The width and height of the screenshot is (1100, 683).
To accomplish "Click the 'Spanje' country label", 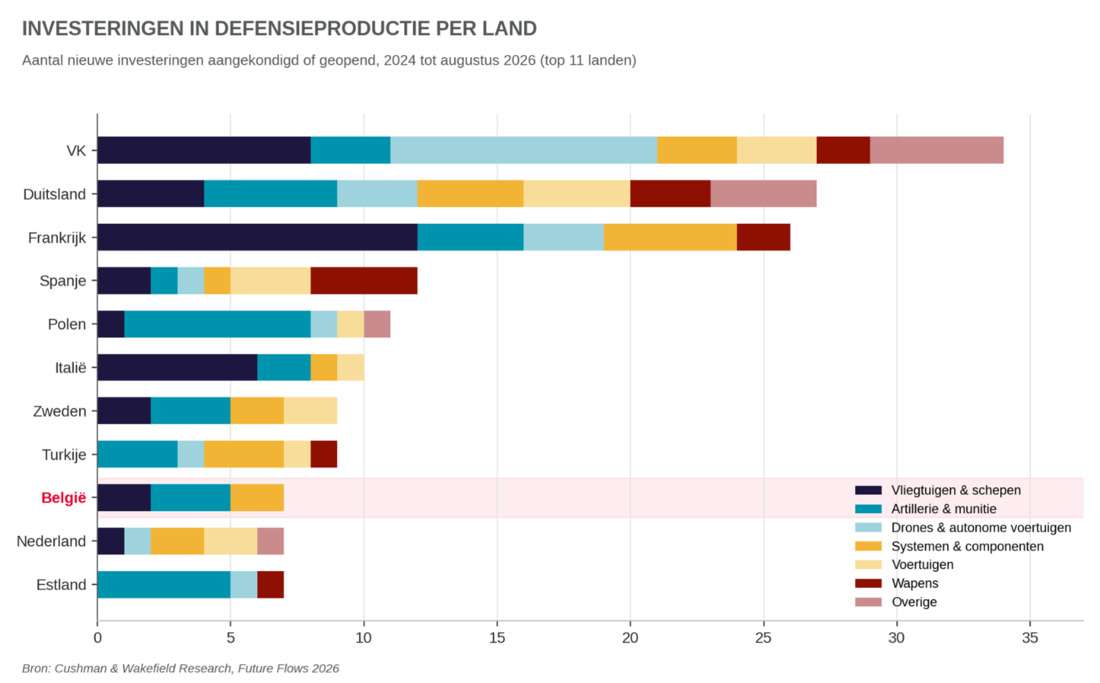I will (x=62, y=281).
